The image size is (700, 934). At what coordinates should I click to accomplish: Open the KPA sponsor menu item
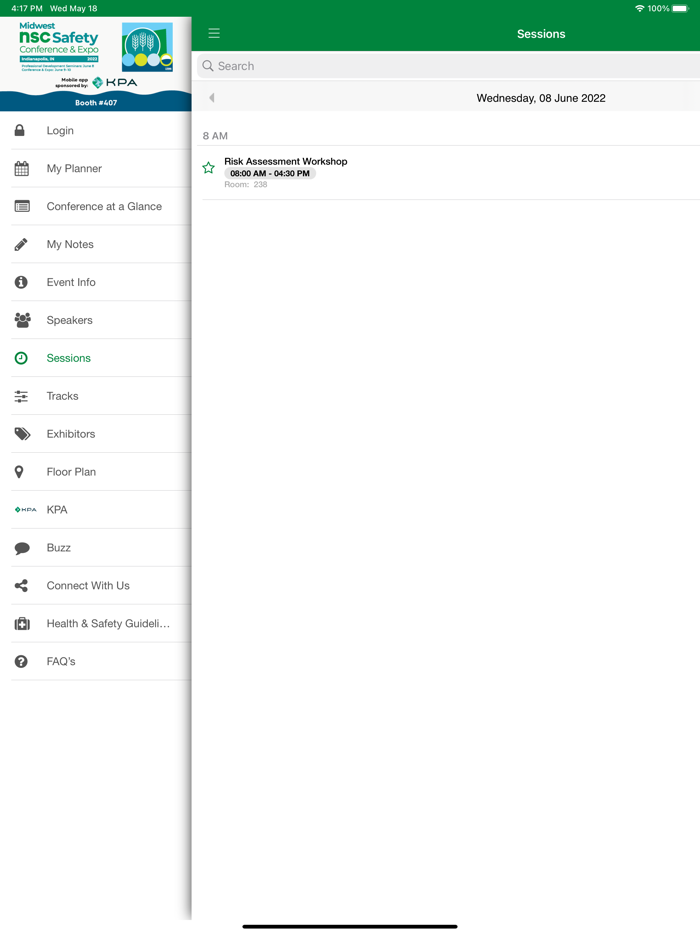tap(57, 510)
